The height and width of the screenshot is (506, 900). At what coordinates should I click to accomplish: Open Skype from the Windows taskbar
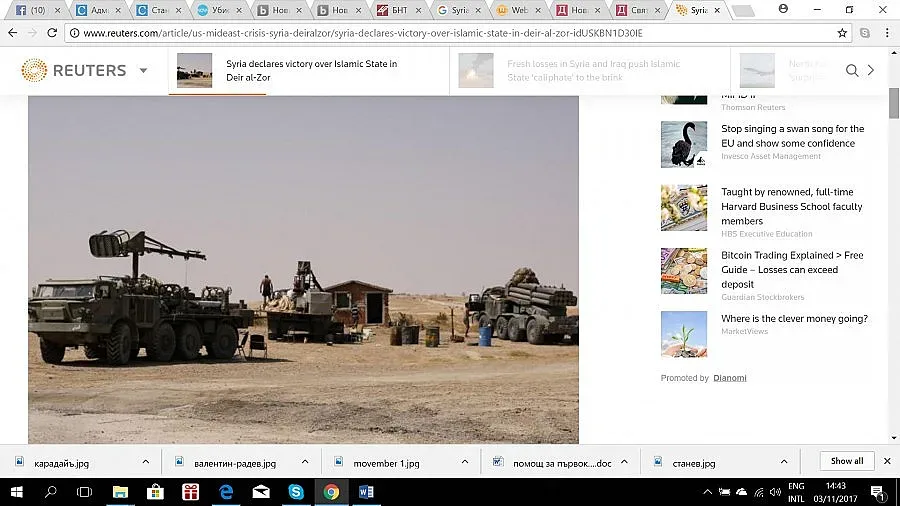point(296,492)
